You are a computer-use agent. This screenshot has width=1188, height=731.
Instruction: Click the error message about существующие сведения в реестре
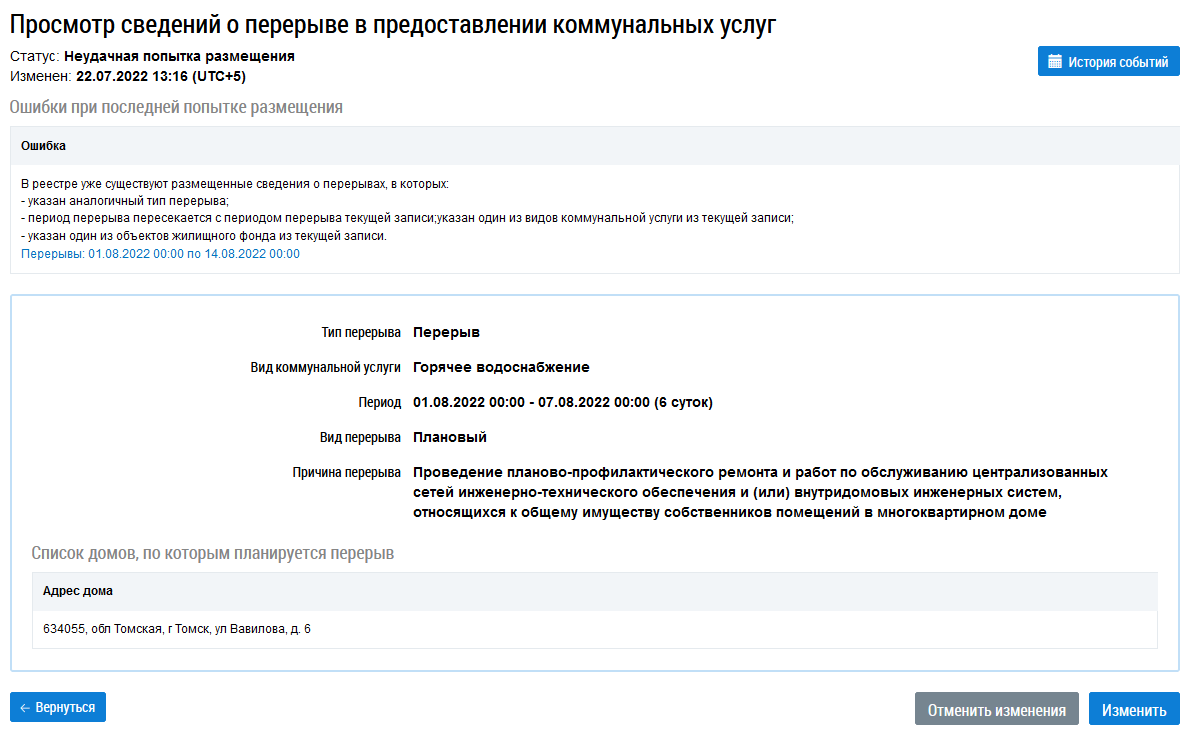(235, 185)
